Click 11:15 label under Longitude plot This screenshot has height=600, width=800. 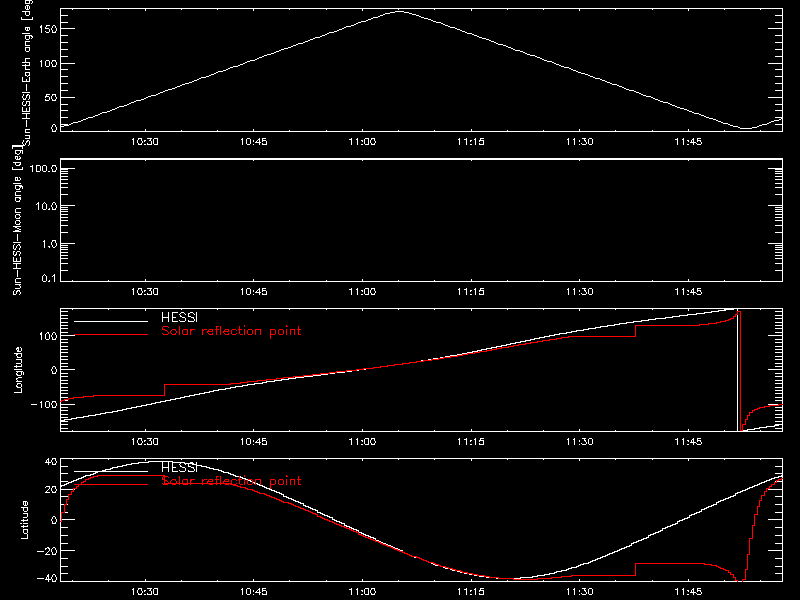pos(471,442)
